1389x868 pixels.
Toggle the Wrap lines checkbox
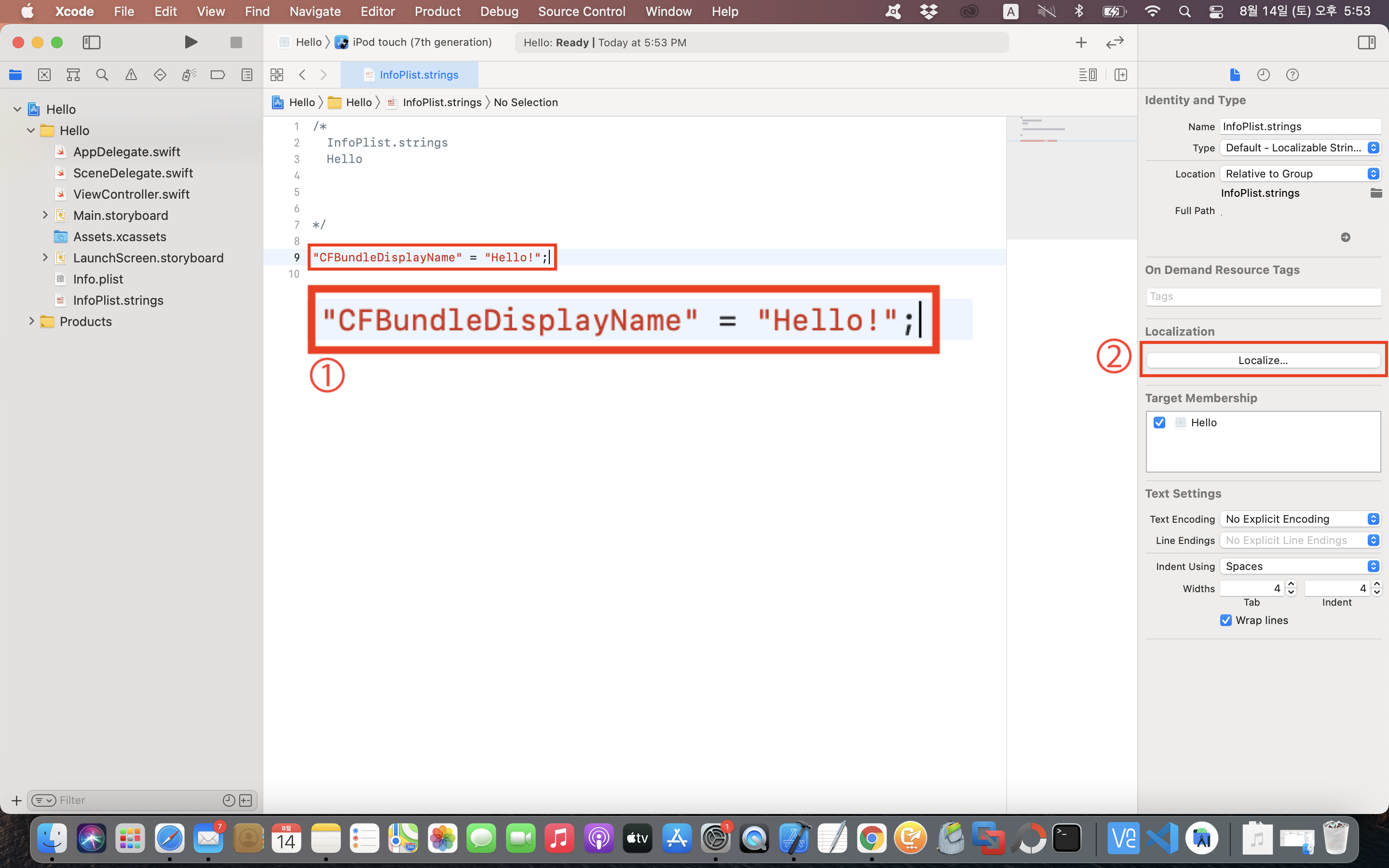1226,620
